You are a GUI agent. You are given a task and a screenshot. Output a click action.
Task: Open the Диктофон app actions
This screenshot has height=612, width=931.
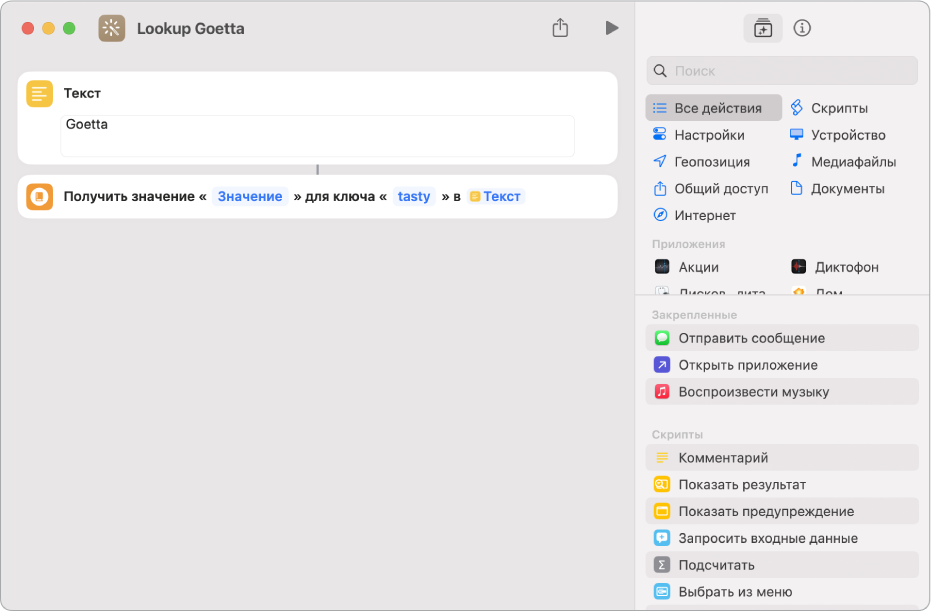coord(834,267)
